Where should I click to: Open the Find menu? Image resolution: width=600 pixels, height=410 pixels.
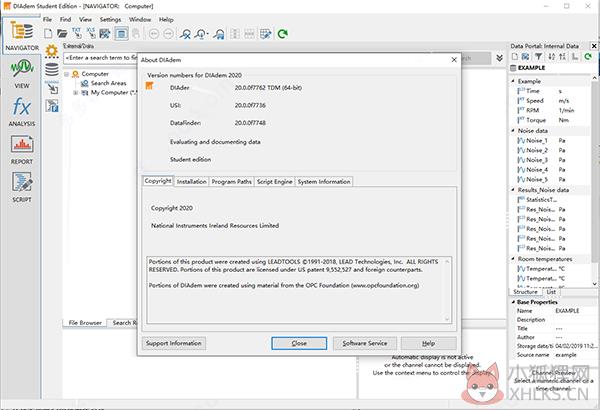pos(65,19)
